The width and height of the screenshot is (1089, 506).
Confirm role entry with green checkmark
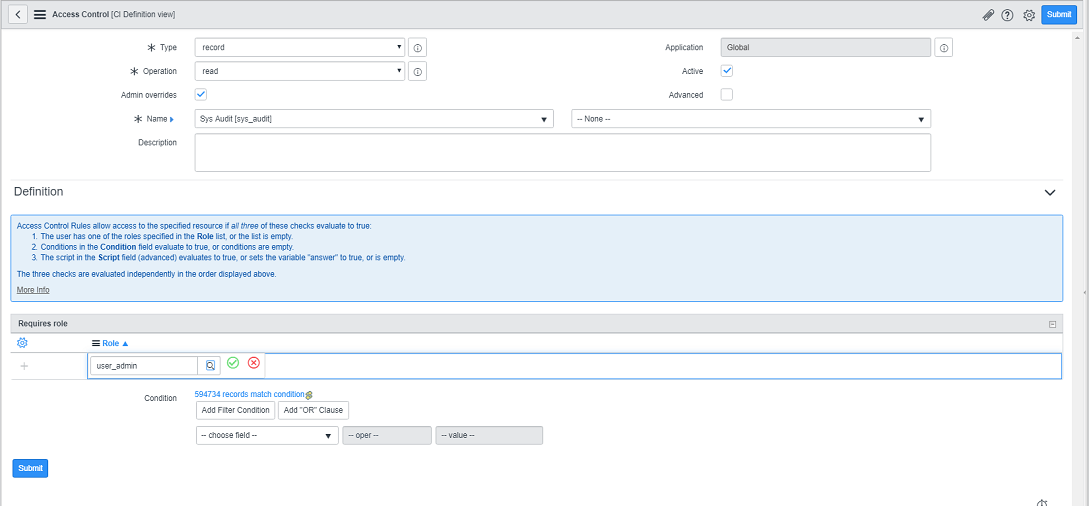click(x=233, y=363)
